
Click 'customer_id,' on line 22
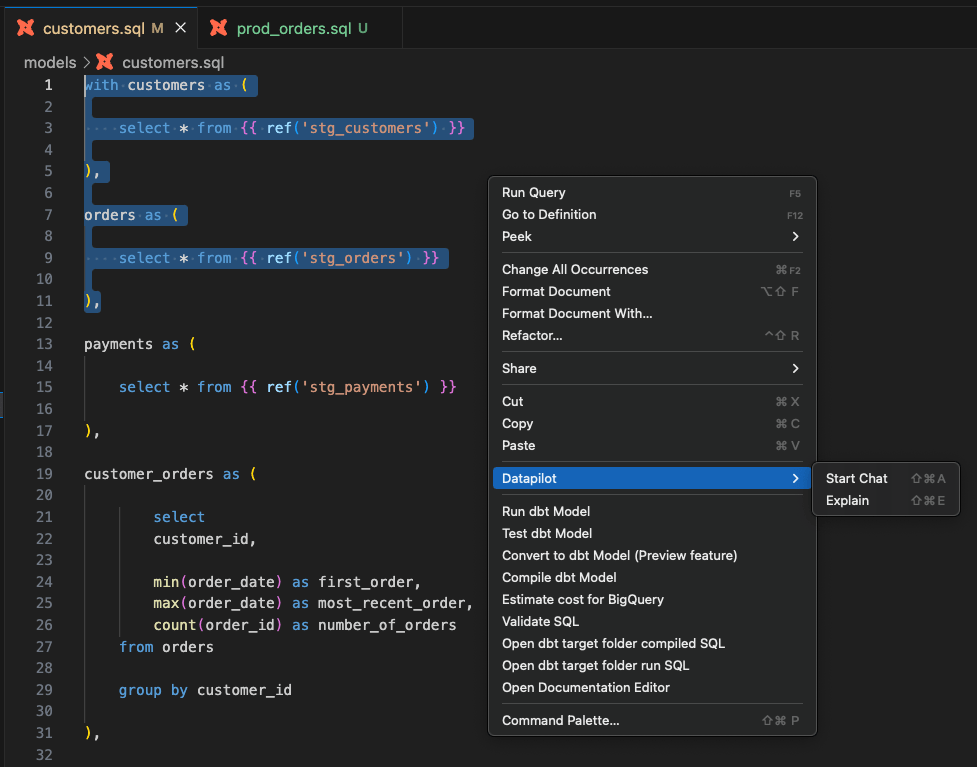pyautogui.click(x=205, y=539)
